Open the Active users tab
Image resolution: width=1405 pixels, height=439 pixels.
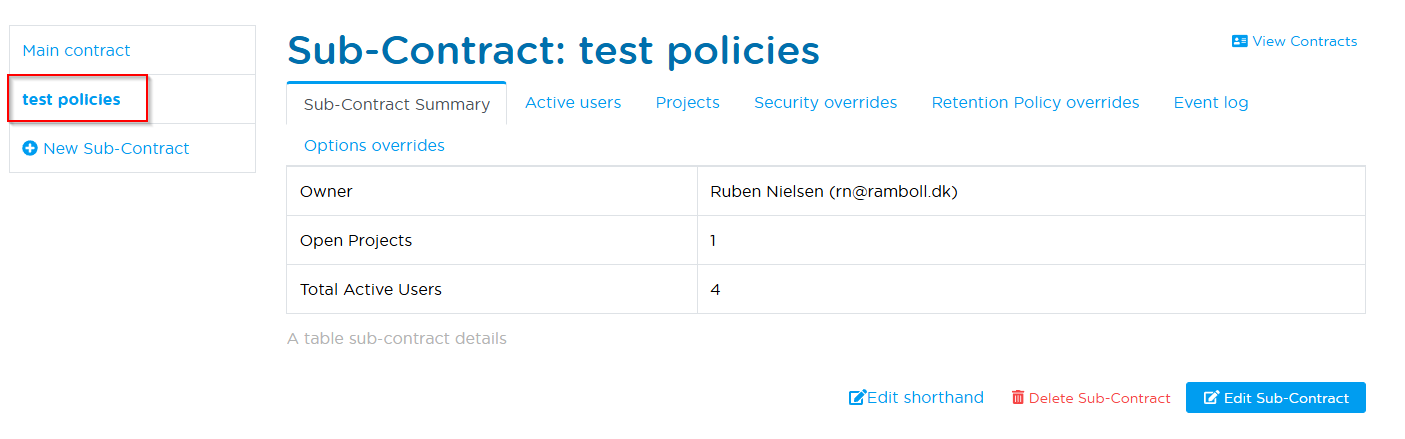click(x=573, y=102)
